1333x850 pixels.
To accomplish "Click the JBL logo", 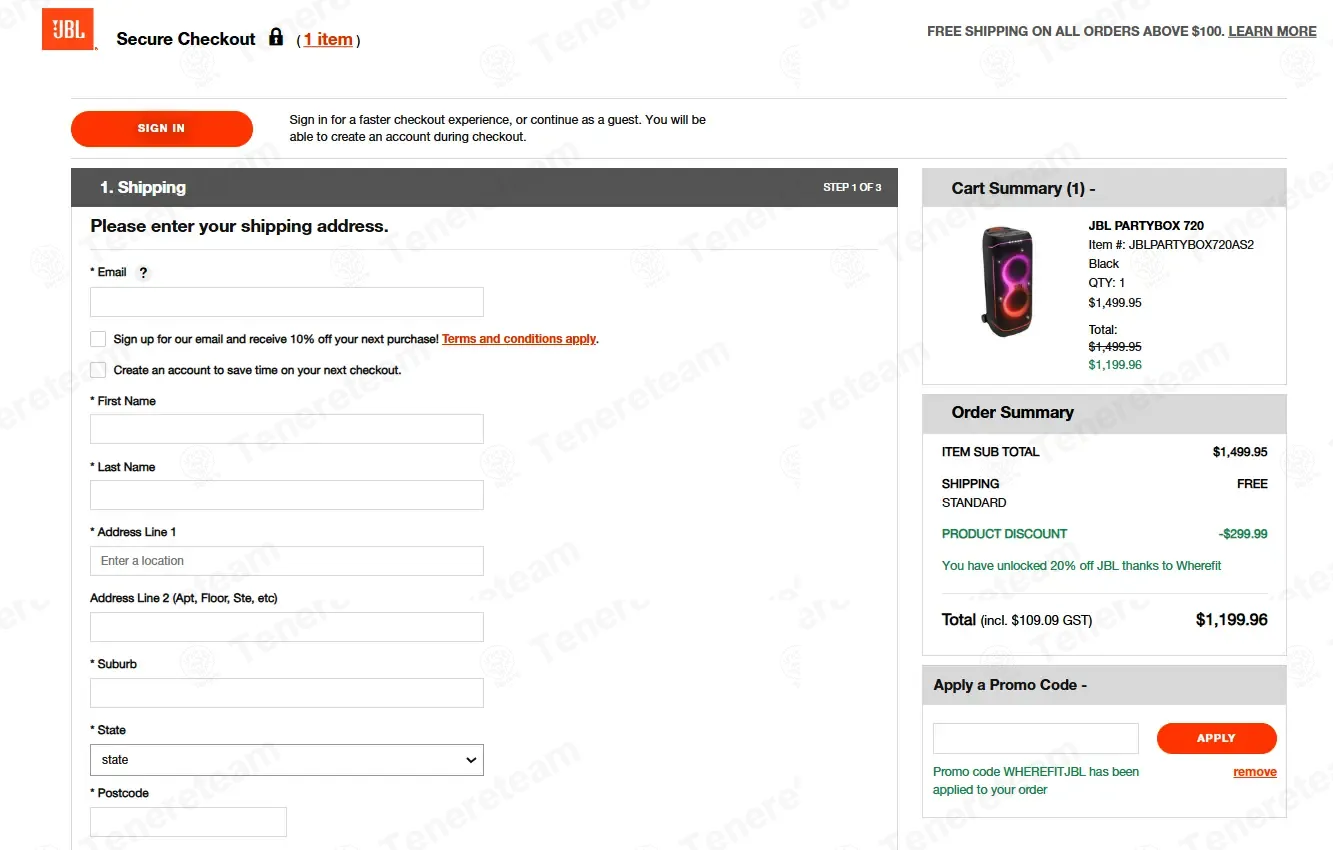I will click(68, 29).
